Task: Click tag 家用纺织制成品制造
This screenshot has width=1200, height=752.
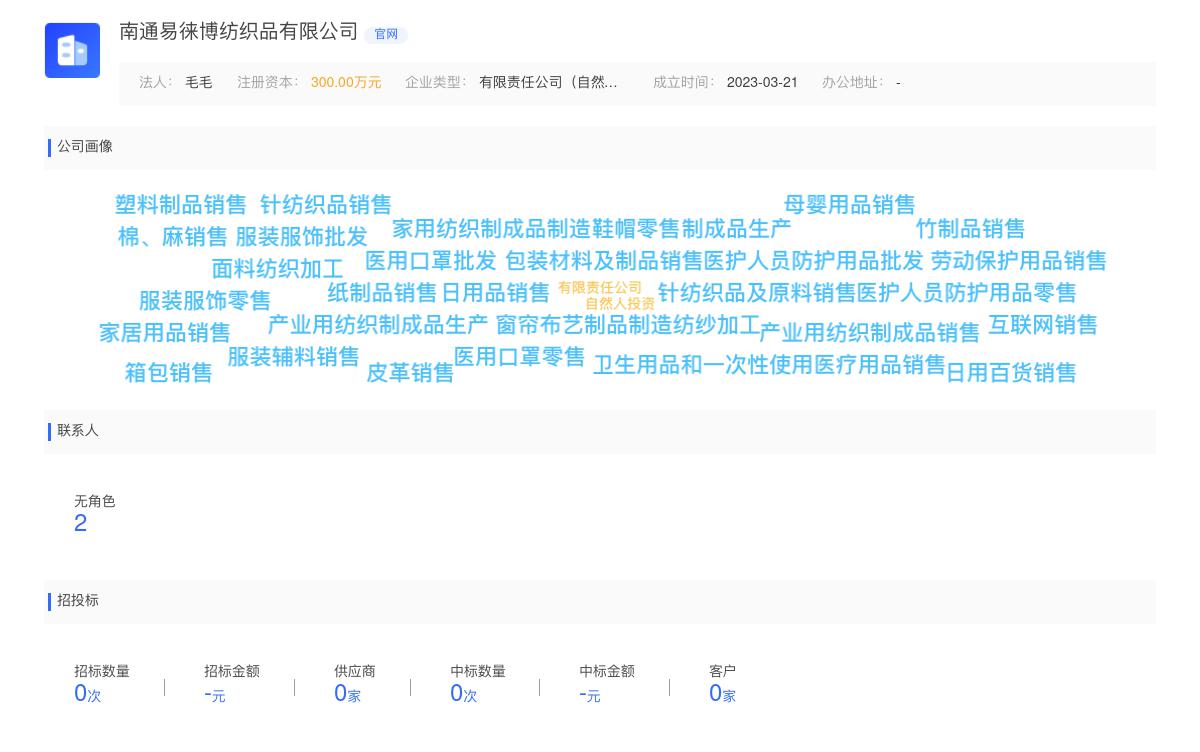Action: 491,229
